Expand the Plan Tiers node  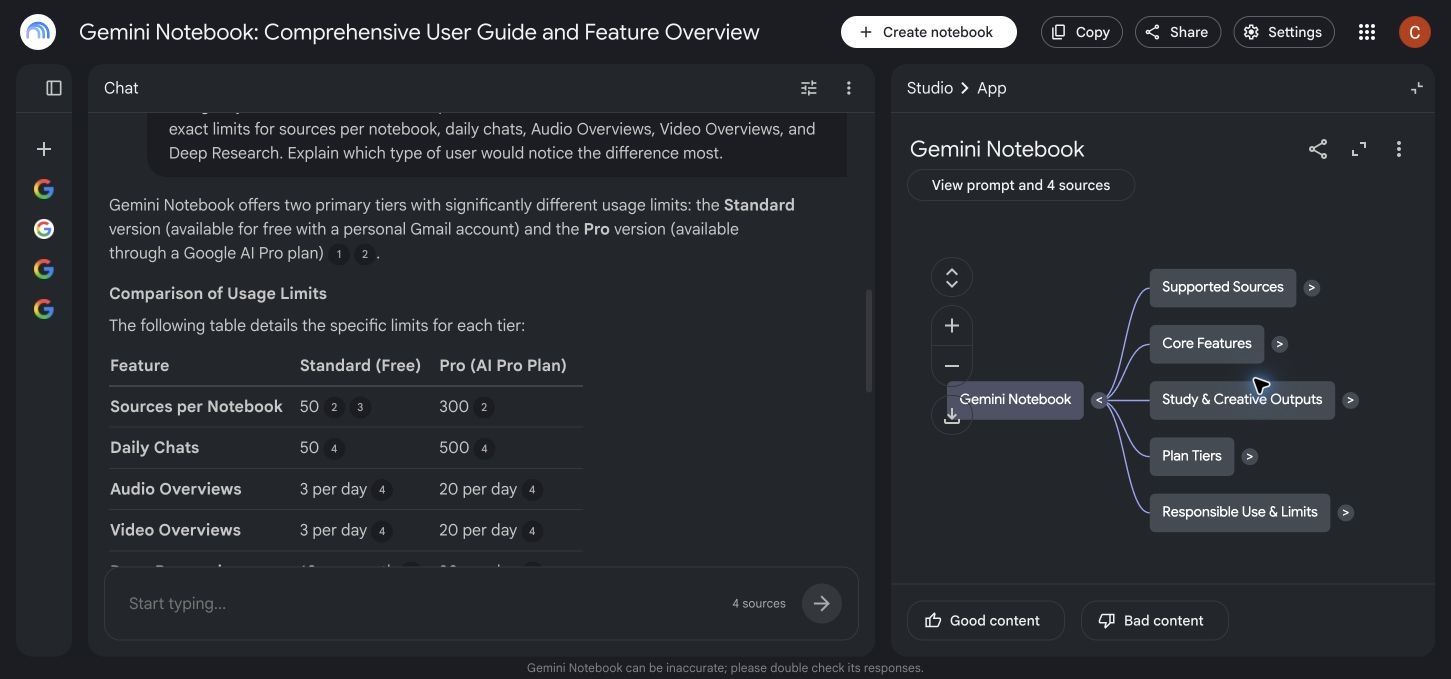(x=1249, y=456)
